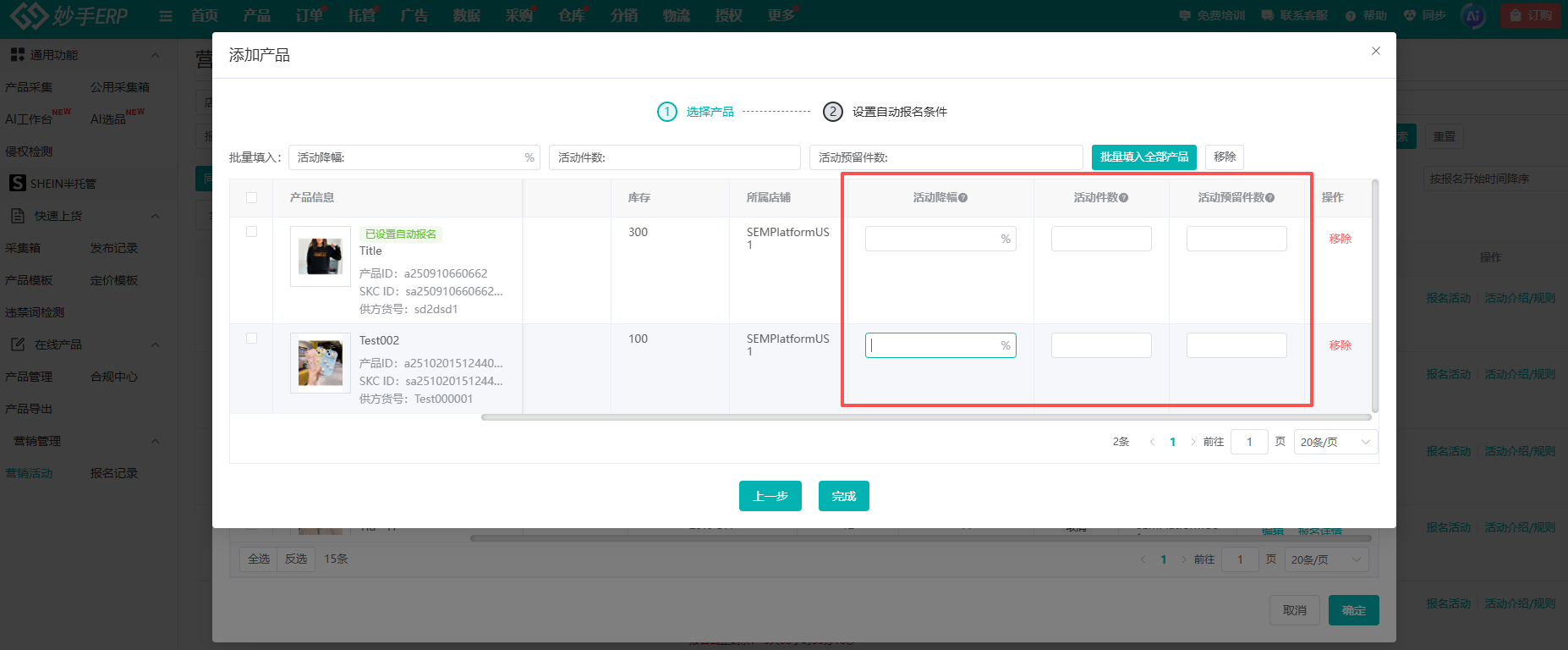
Task: Click the 快速上货 document icon
Action: pos(18,216)
